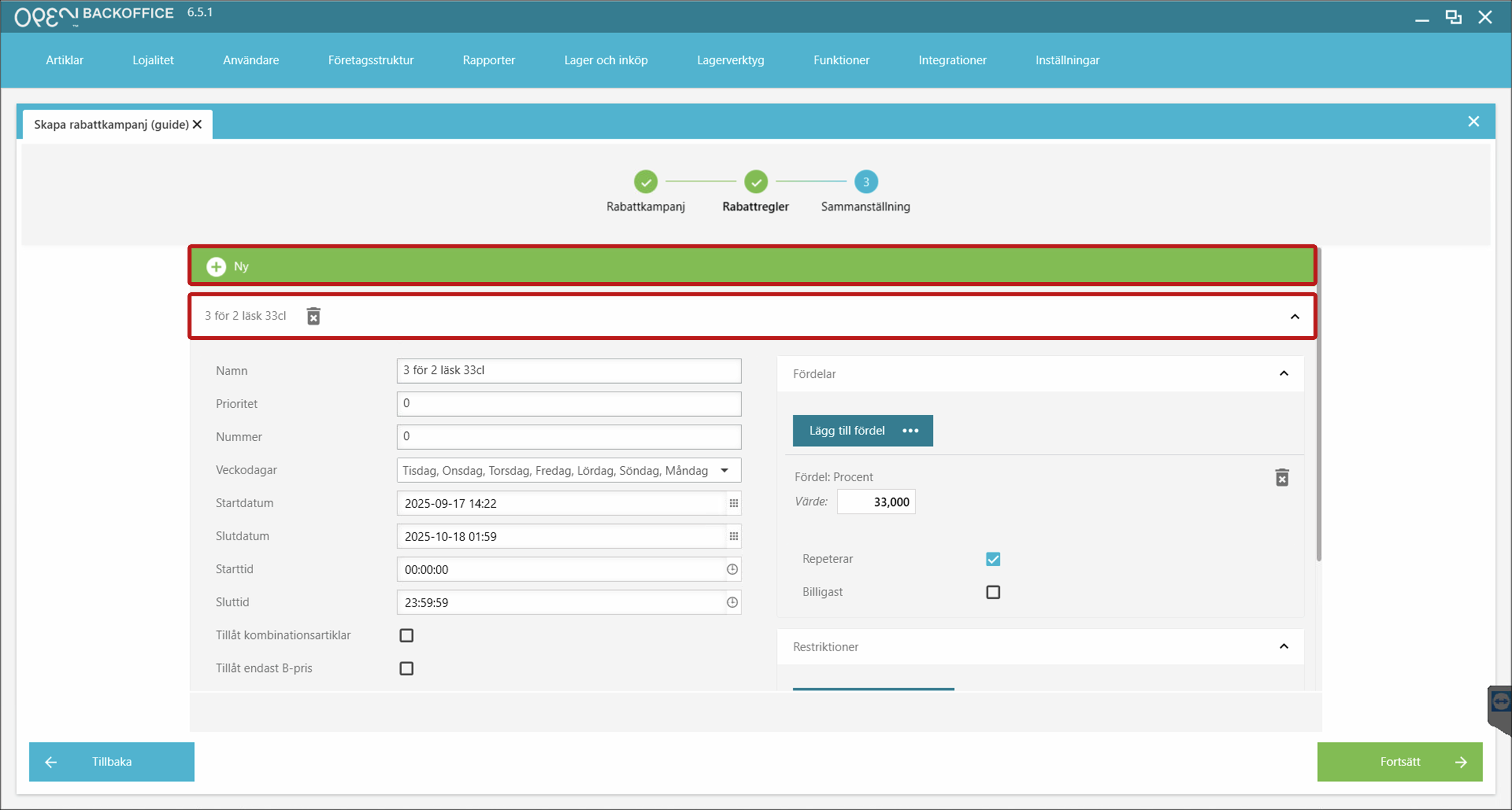Restore down the application window
1512x810 pixels.
[x=1453, y=17]
